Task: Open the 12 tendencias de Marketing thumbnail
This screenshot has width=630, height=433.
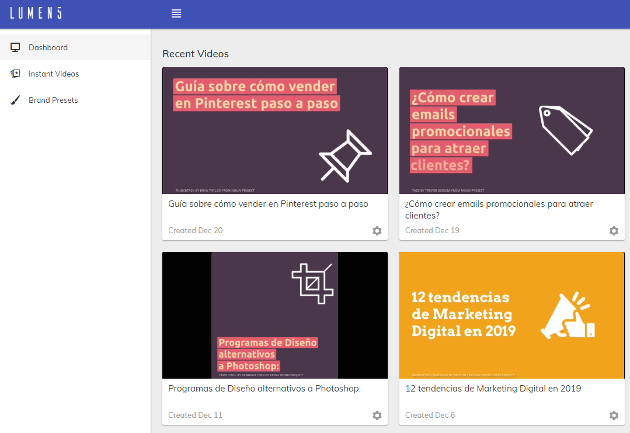Action: [512, 315]
